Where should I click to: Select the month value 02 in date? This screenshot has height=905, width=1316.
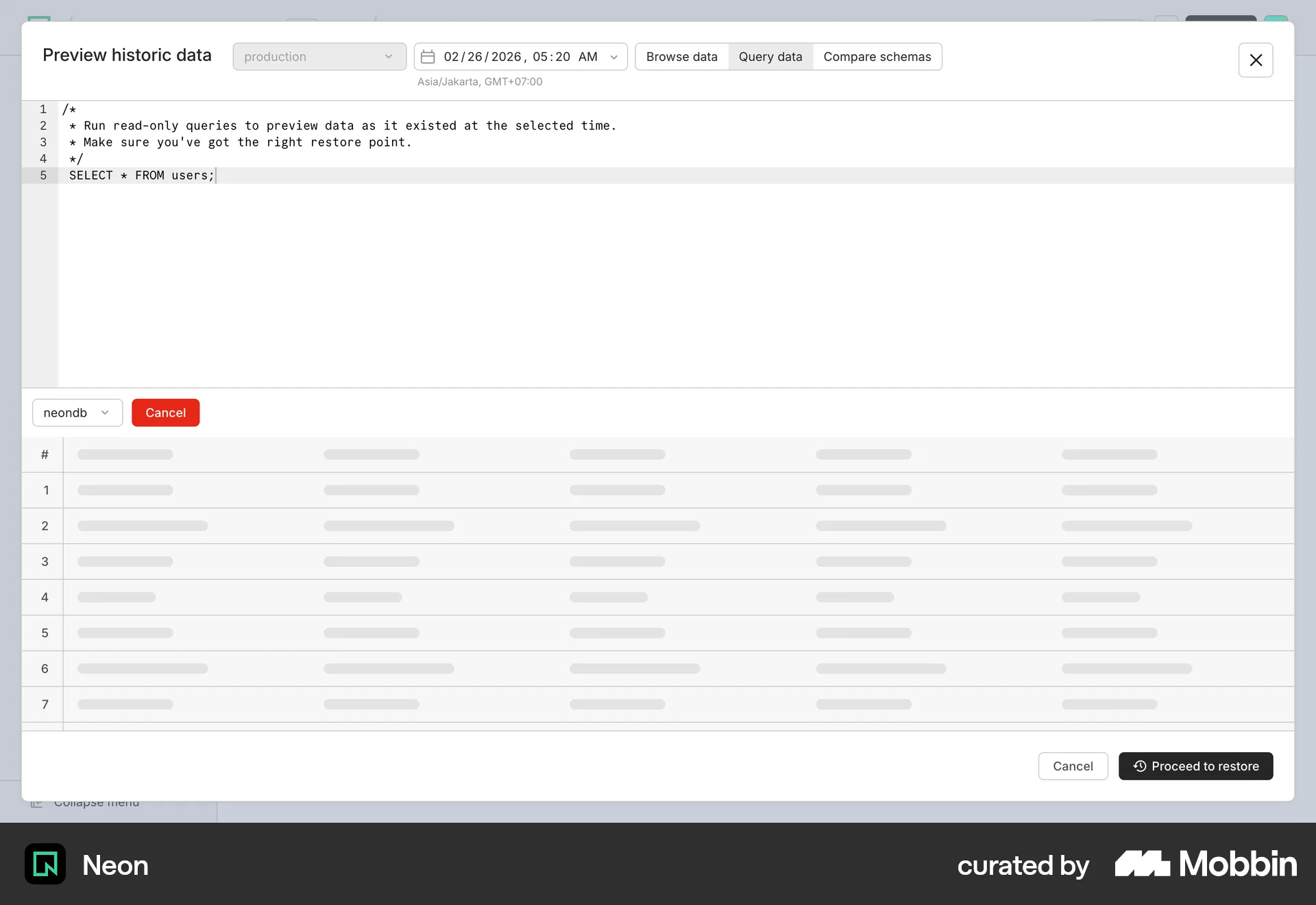click(x=451, y=57)
